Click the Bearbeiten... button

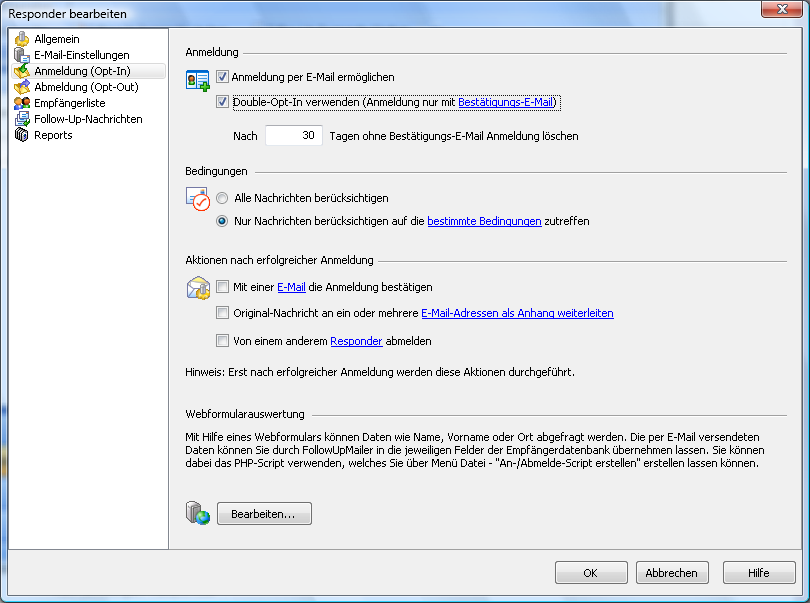(264, 514)
